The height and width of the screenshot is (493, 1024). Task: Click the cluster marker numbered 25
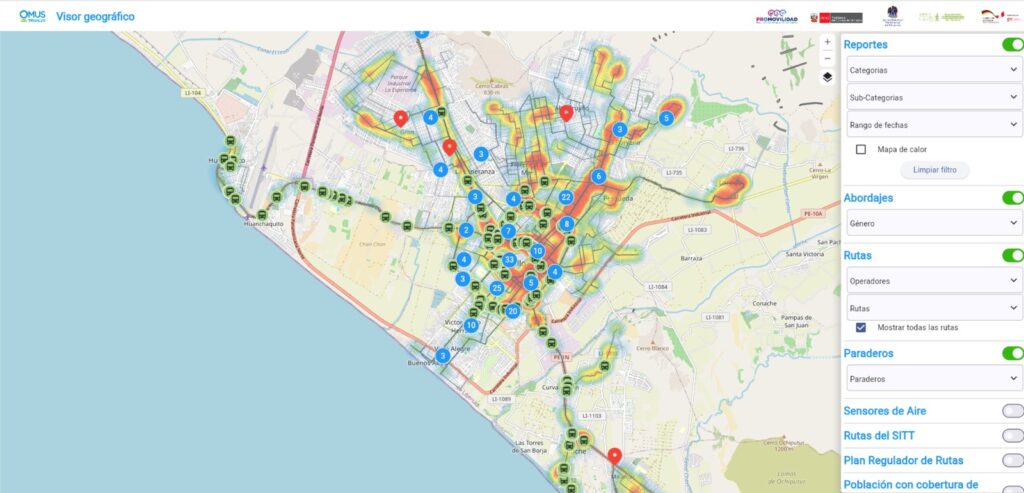tap(497, 288)
